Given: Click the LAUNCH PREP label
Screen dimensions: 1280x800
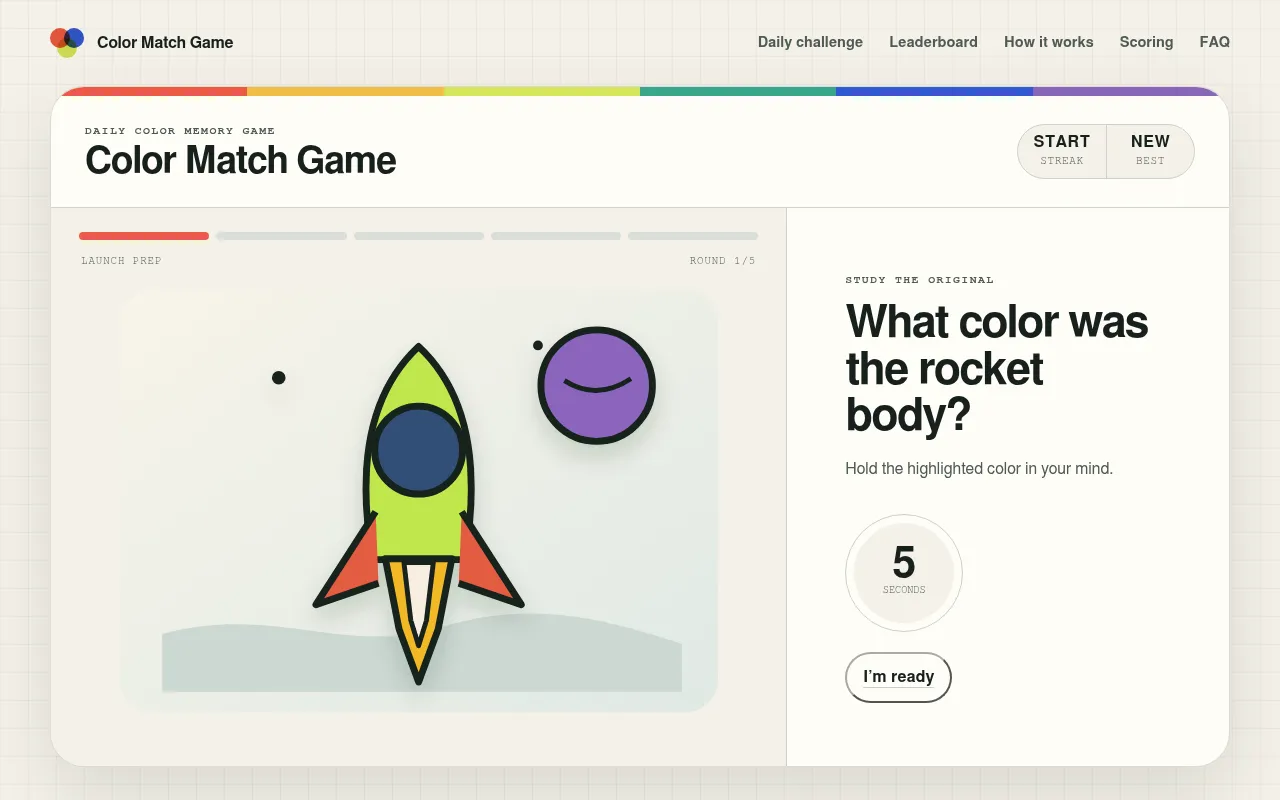Looking at the screenshot, I should pyautogui.click(x=121, y=261).
